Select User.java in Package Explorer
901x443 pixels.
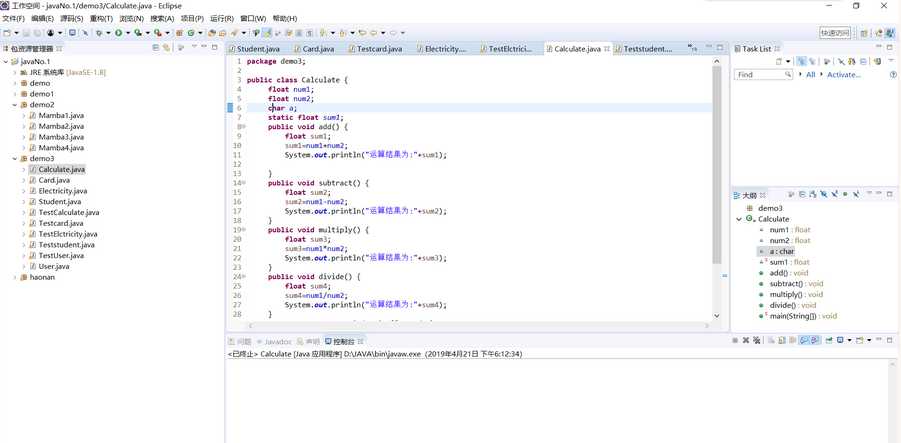point(54,266)
